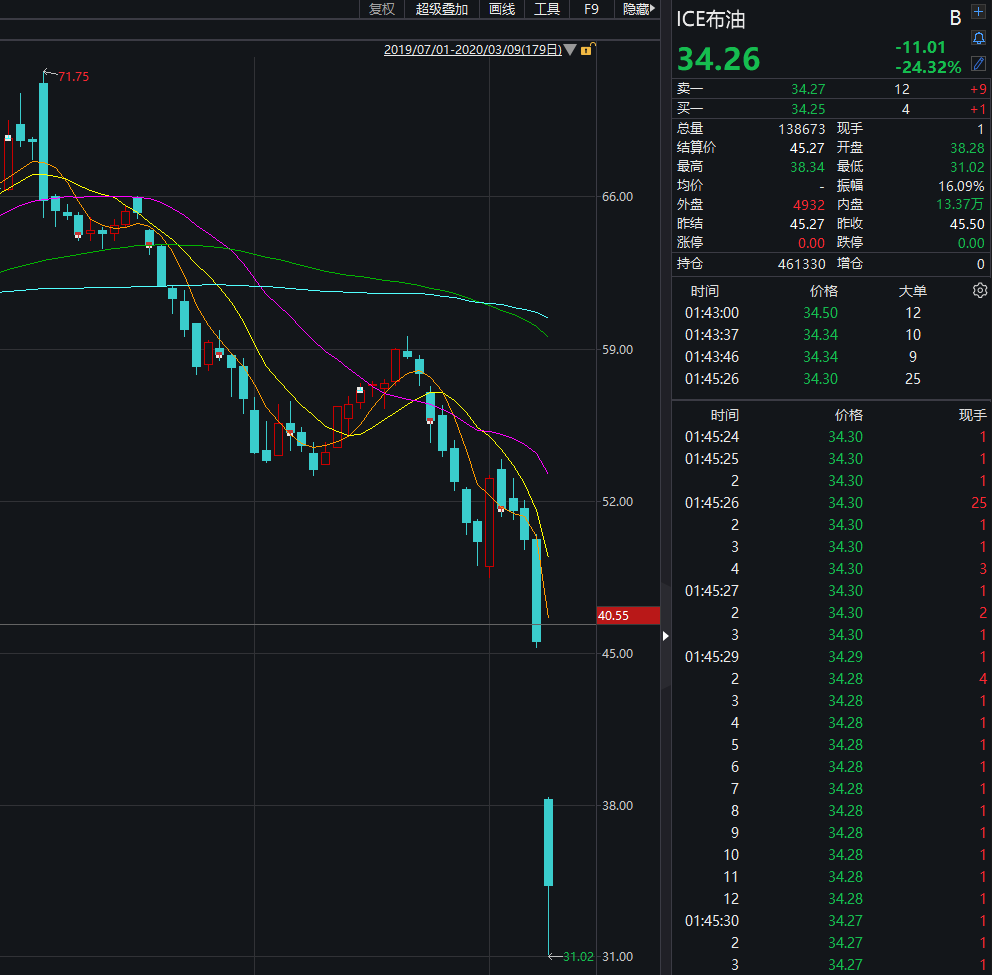This screenshot has height=975, width=992.
Task: Click the B badge next to ICE布油
Action: tap(954, 17)
